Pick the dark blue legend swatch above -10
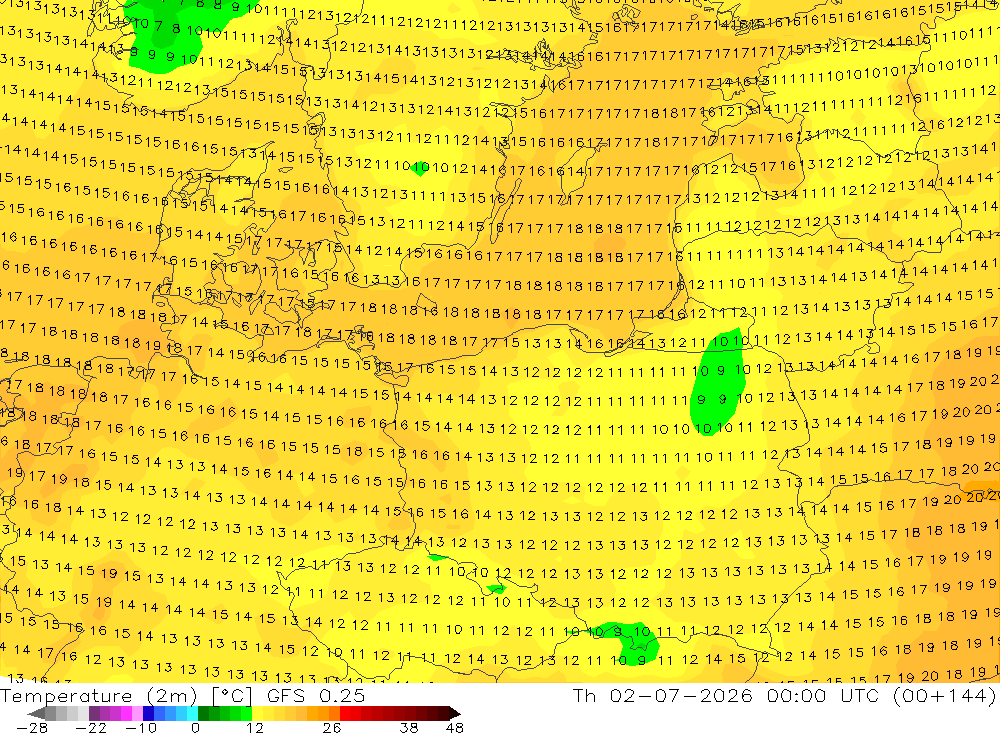This screenshot has height=733, width=1000. pyautogui.click(x=148, y=713)
